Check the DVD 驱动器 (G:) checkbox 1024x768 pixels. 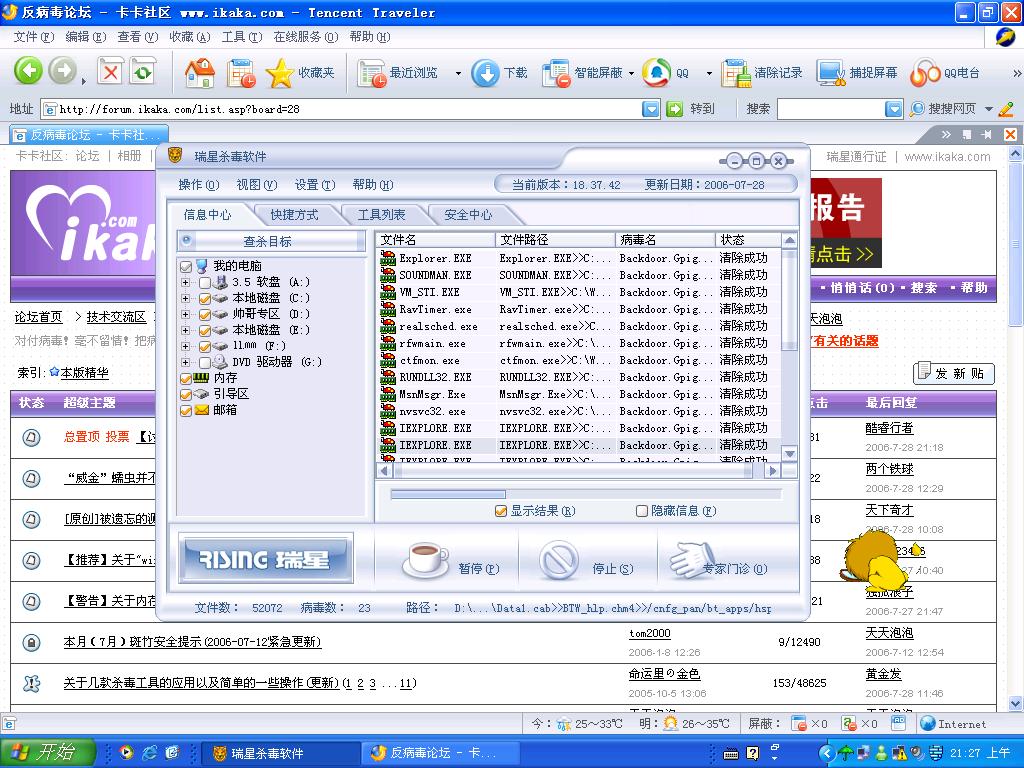pyautogui.click(x=204, y=362)
